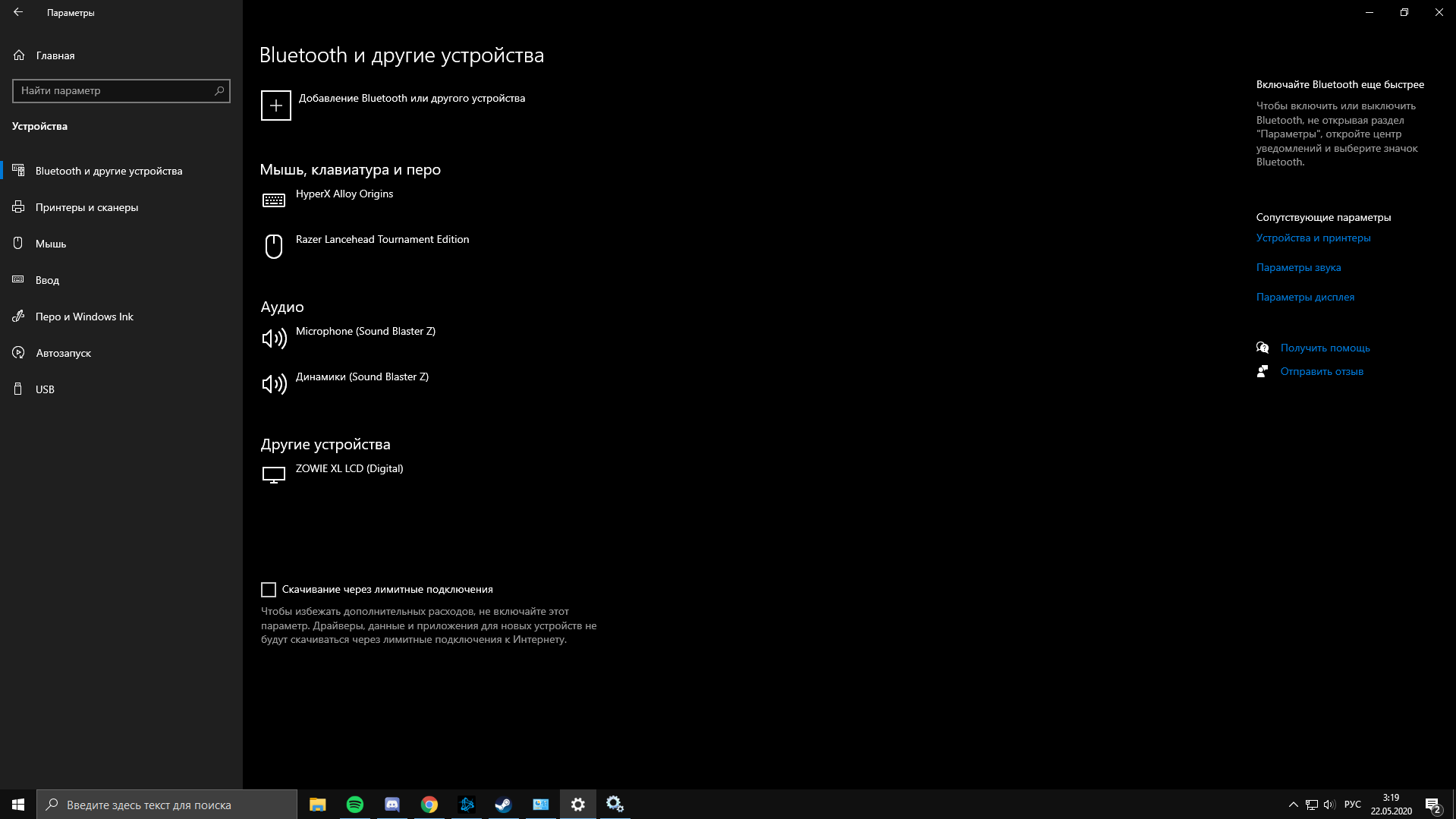
Task: Open File Explorer from taskbar
Action: point(318,805)
